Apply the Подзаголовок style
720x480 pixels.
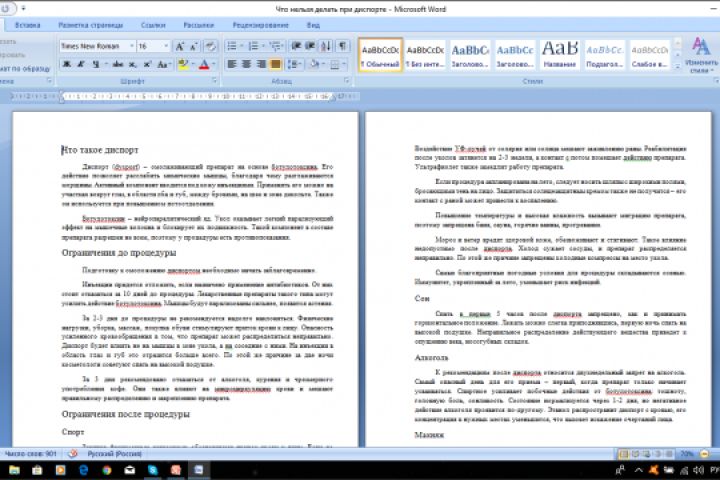(605, 55)
